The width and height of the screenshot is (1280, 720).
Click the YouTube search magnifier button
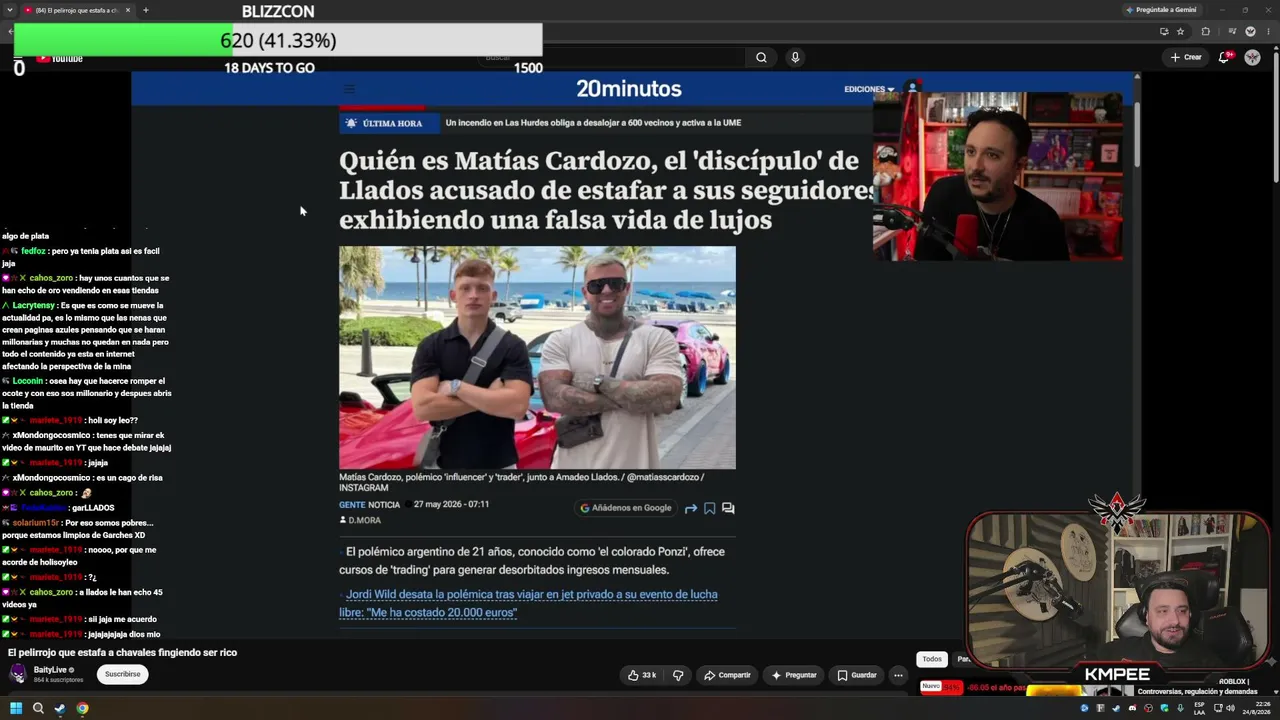click(x=761, y=57)
